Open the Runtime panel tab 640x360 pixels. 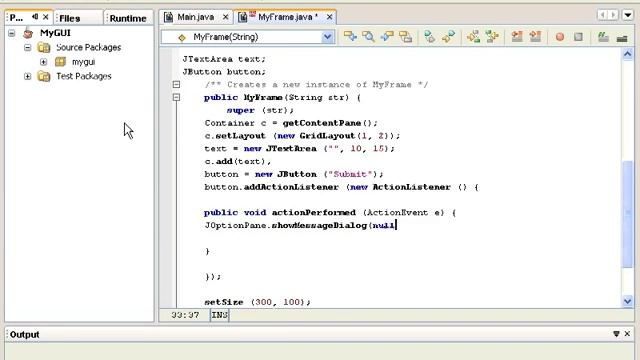click(128, 18)
